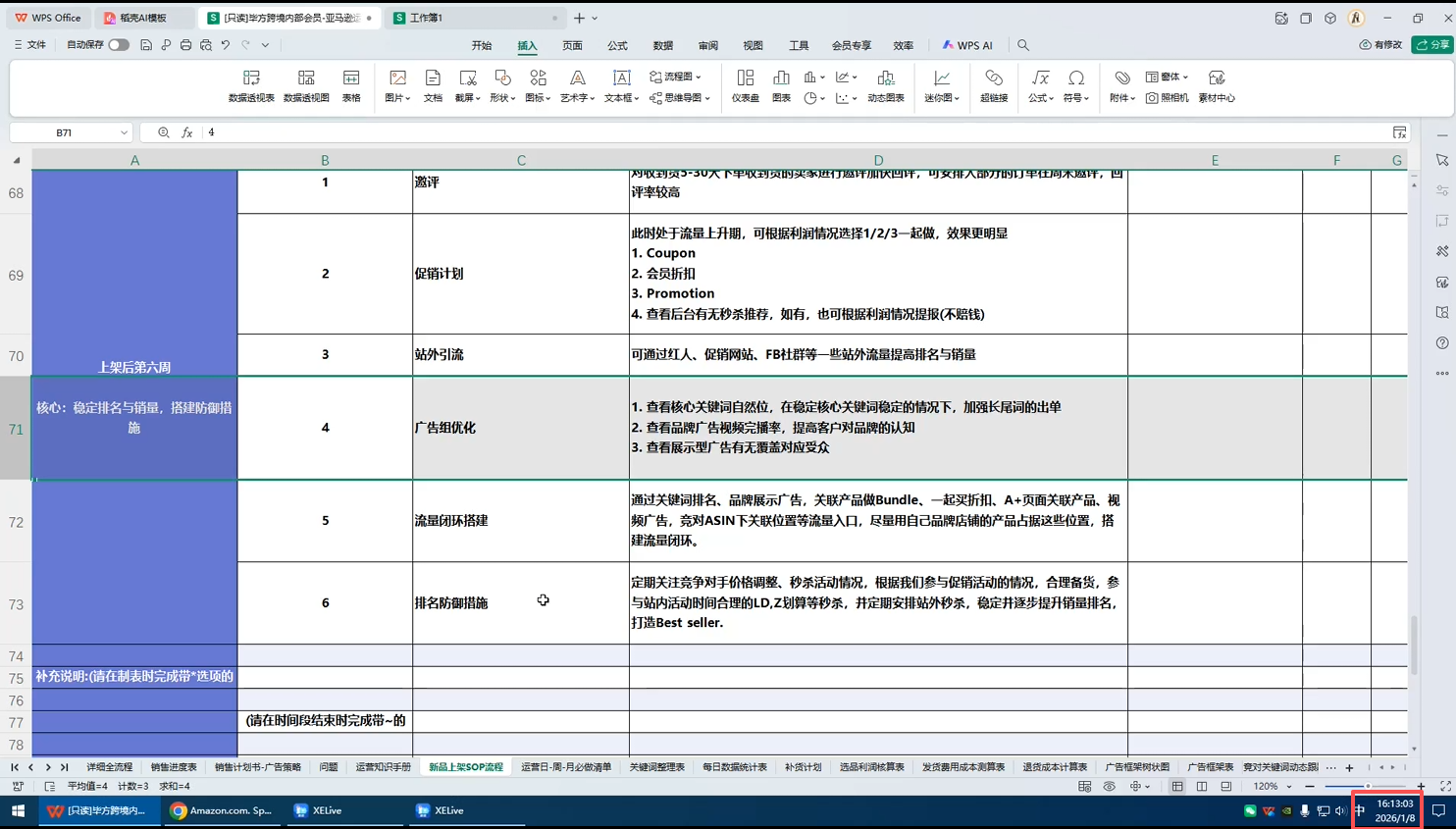
Task: Click the 超链接 hyperlink icon
Action: [993, 85]
